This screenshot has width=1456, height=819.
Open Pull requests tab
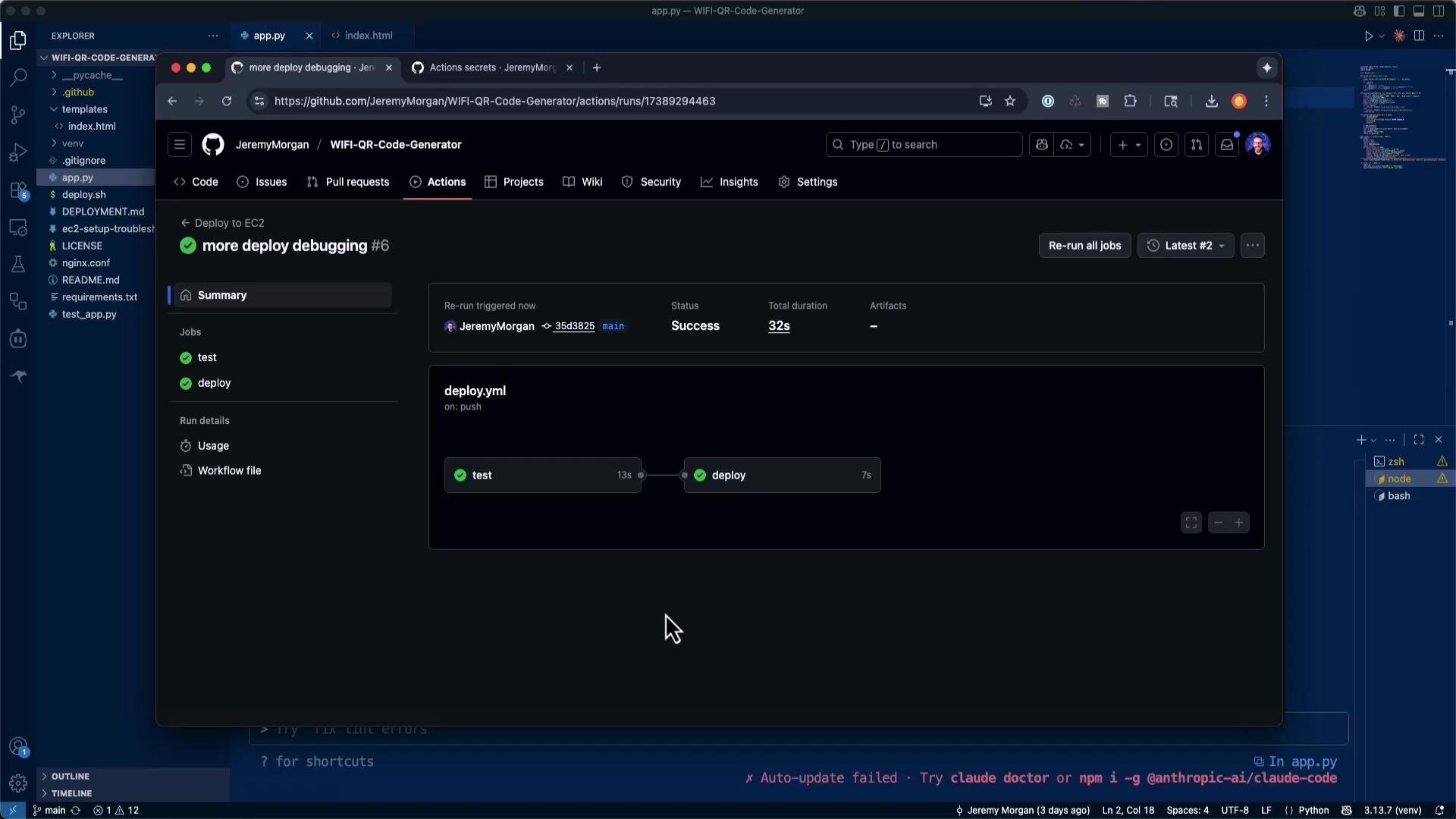pos(348,182)
